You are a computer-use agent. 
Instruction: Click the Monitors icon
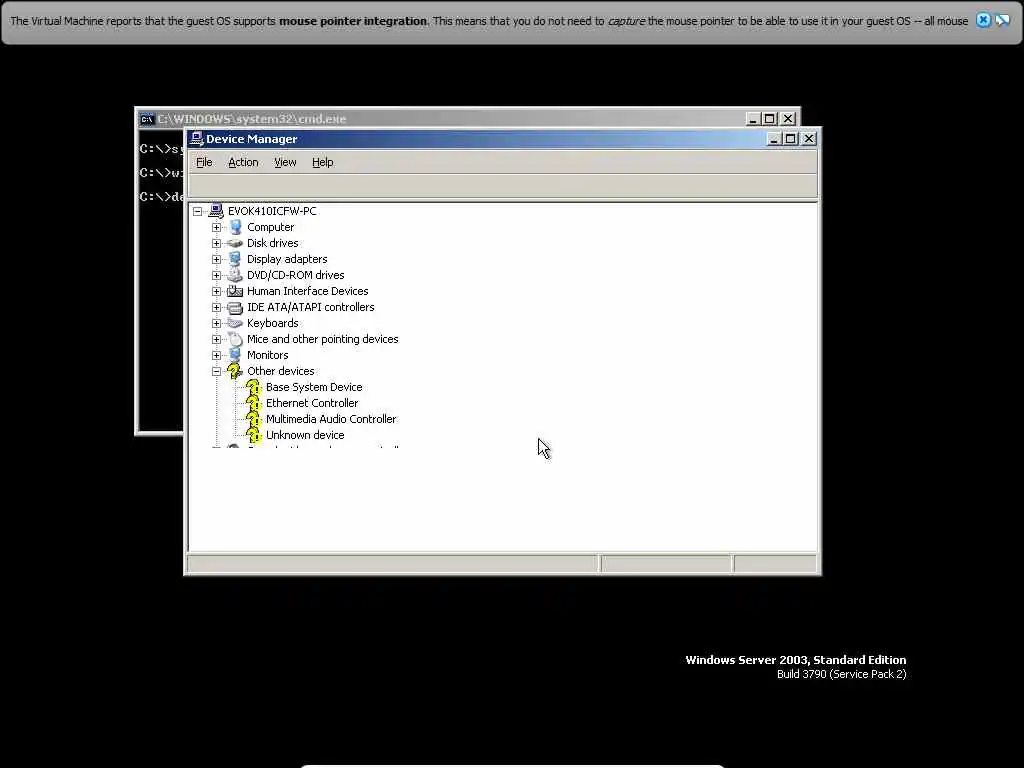point(235,355)
